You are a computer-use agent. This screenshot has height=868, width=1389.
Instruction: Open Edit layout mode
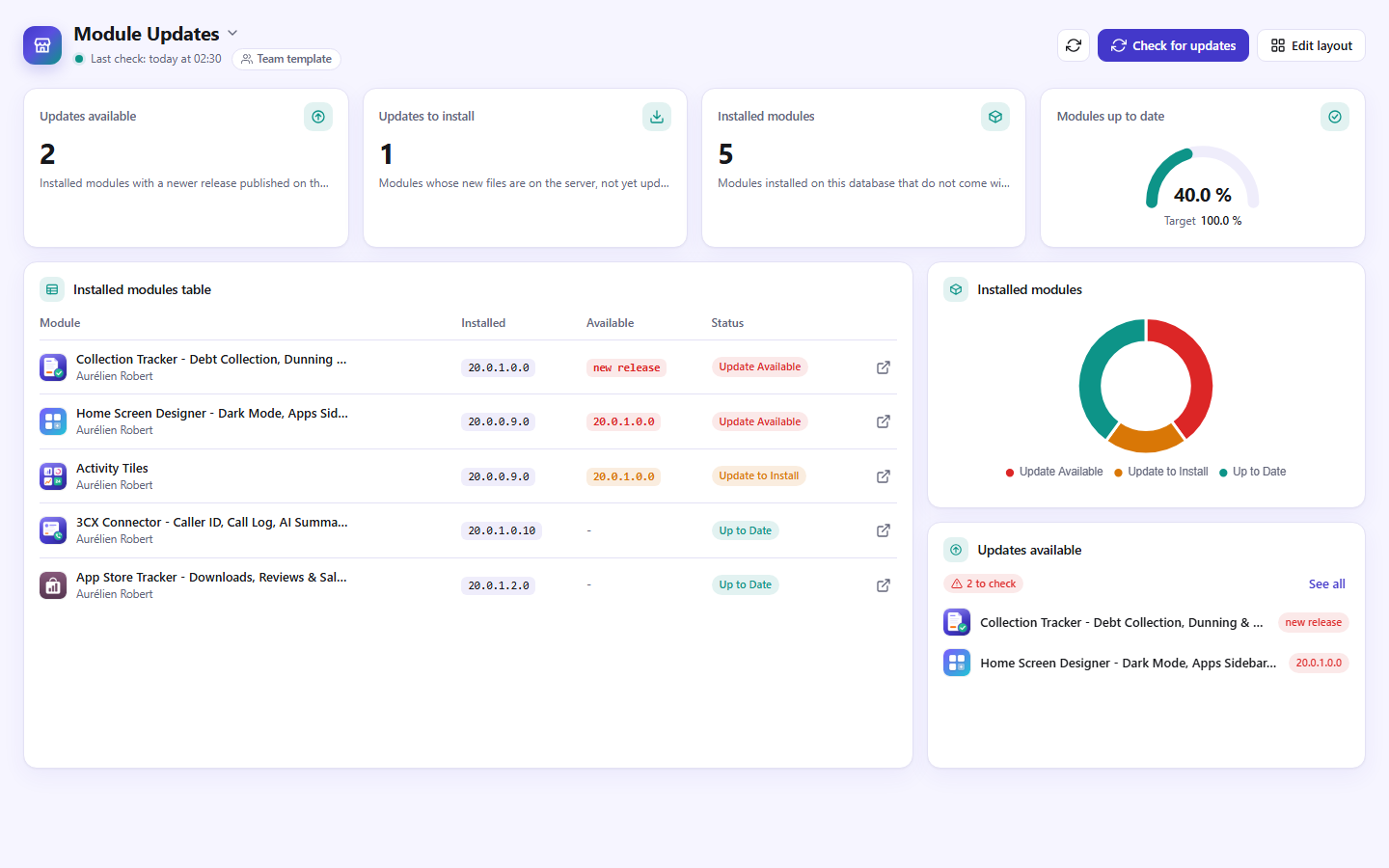click(x=1311, y=45)
